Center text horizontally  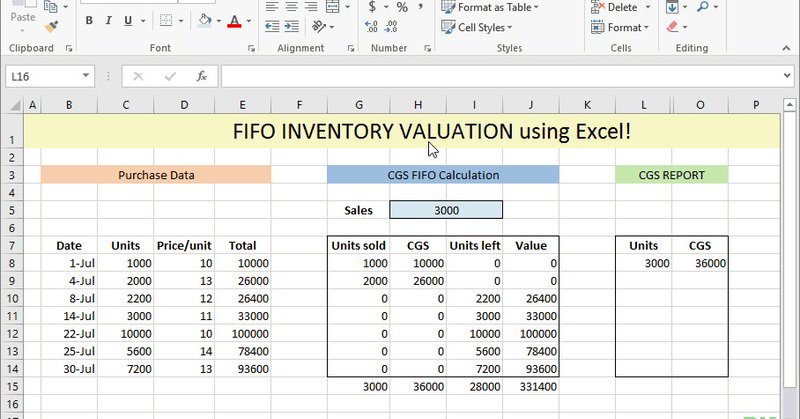291,7
